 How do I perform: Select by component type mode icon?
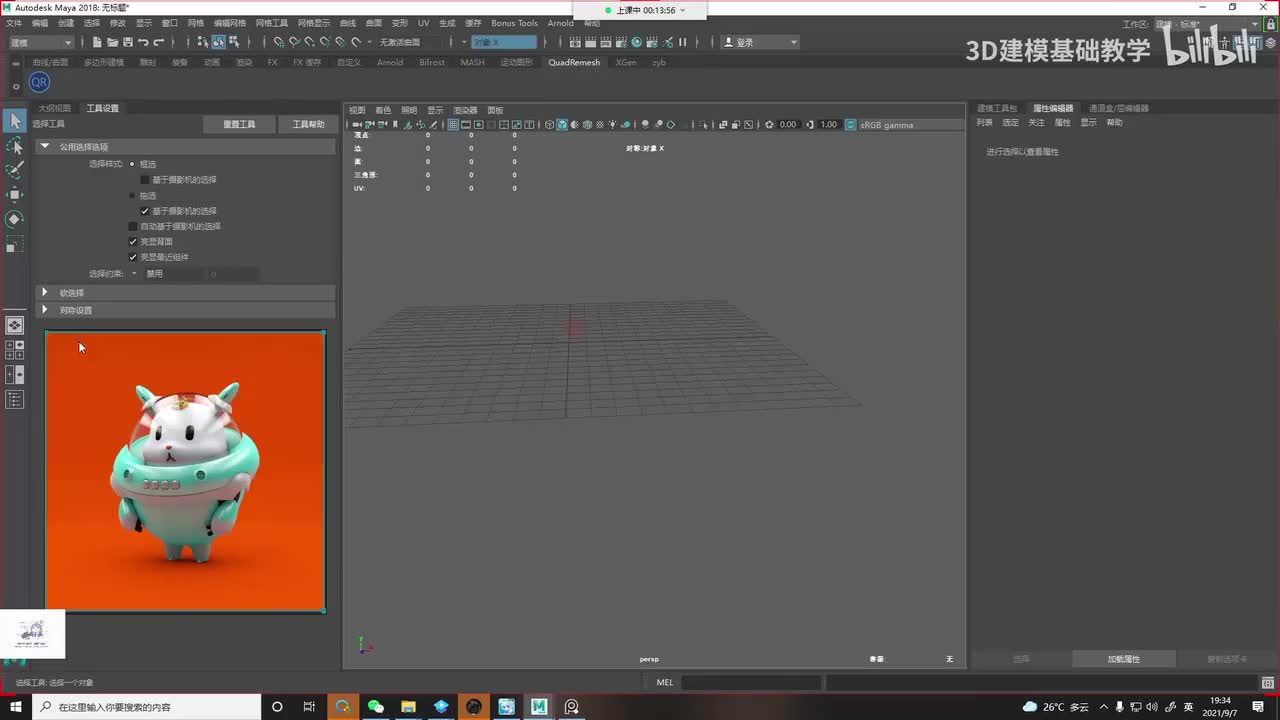pyautogui.click(x=234, y=42)
